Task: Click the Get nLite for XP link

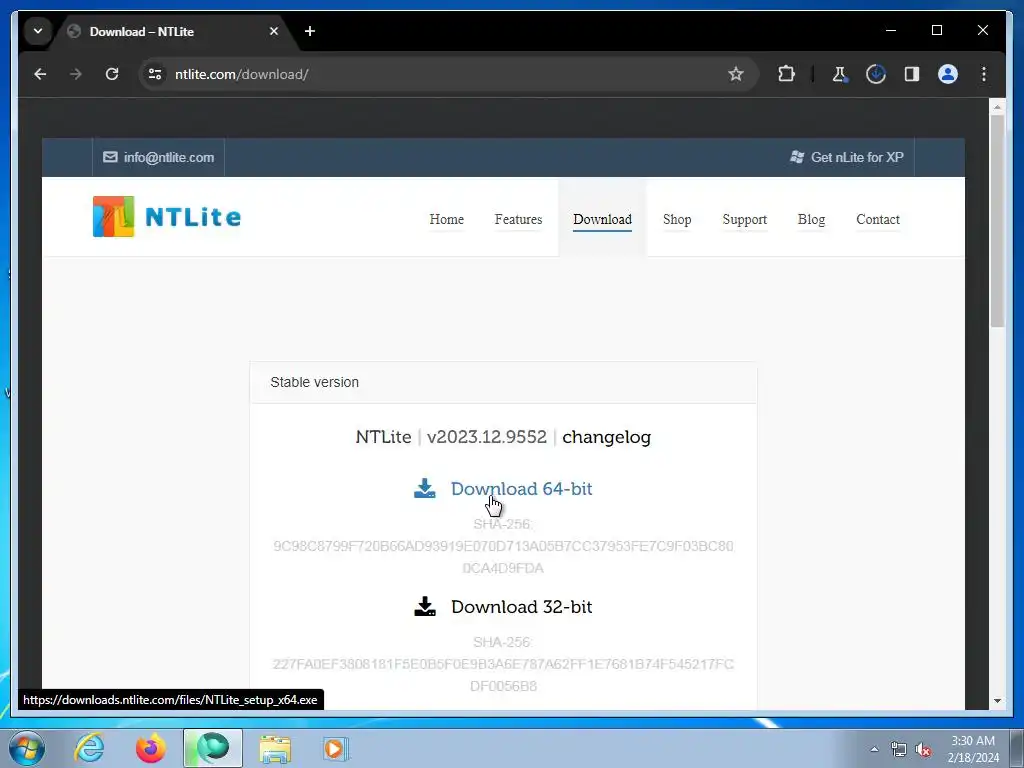Action: tap(857, 157)
